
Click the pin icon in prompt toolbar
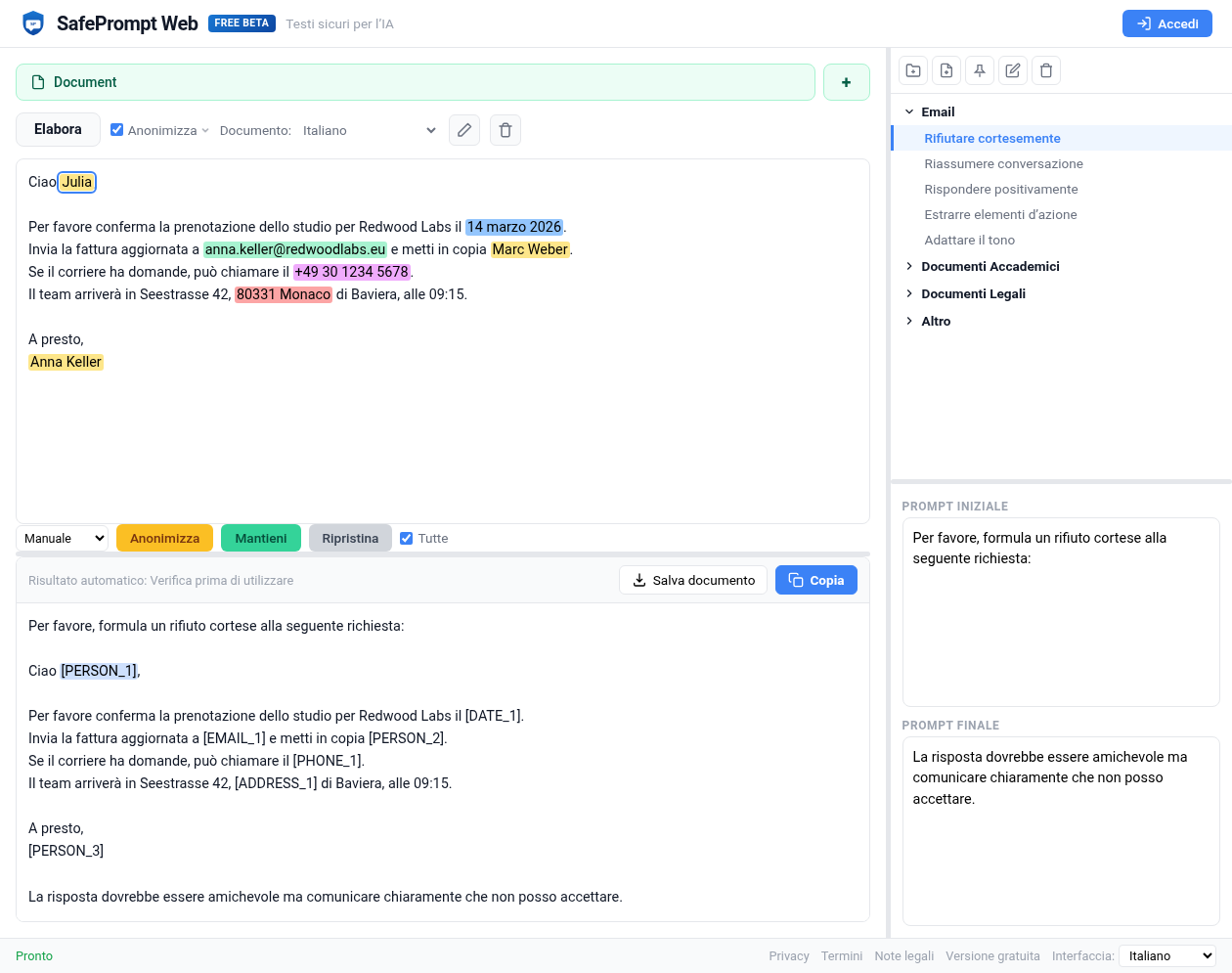coord(980,70)
